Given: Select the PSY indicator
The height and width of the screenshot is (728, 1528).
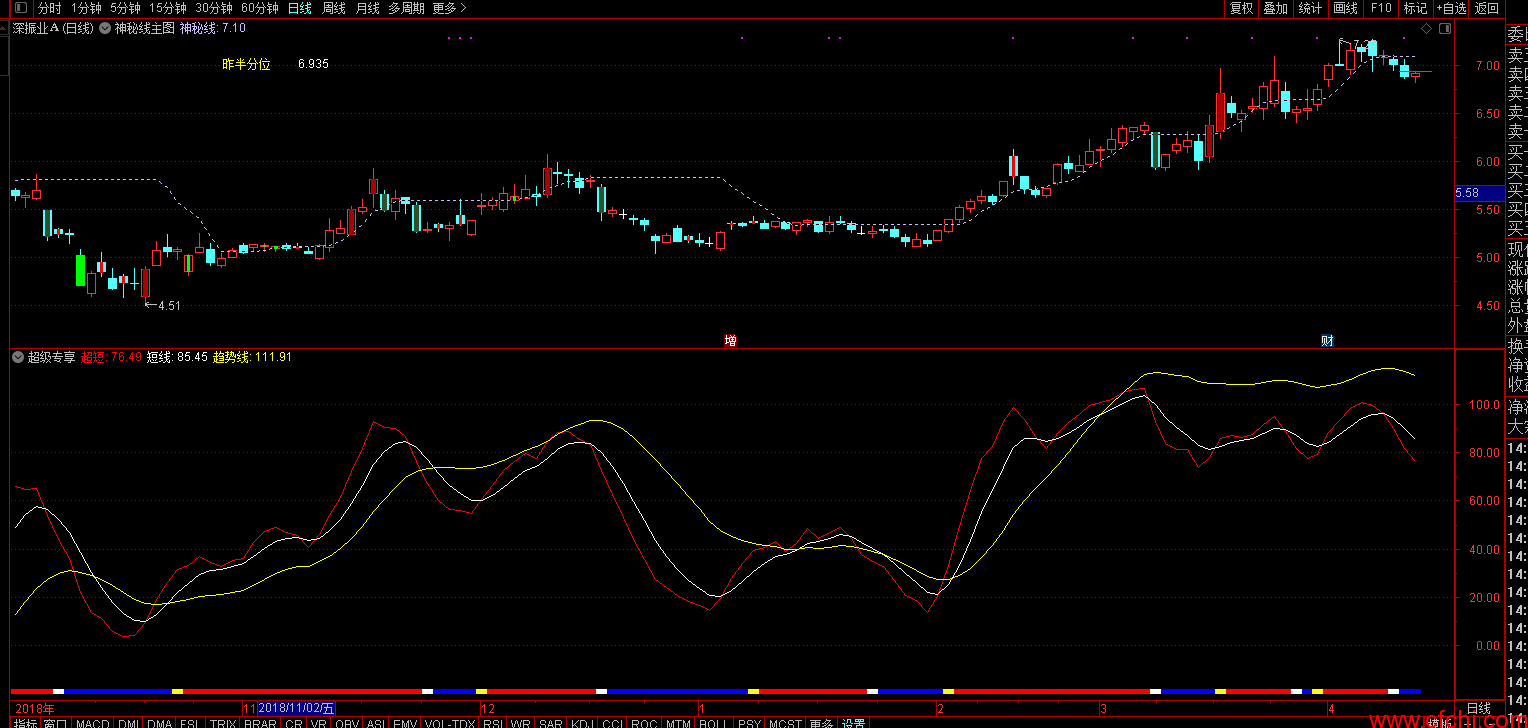Looking at the screenshot, I should pos(749,723).
